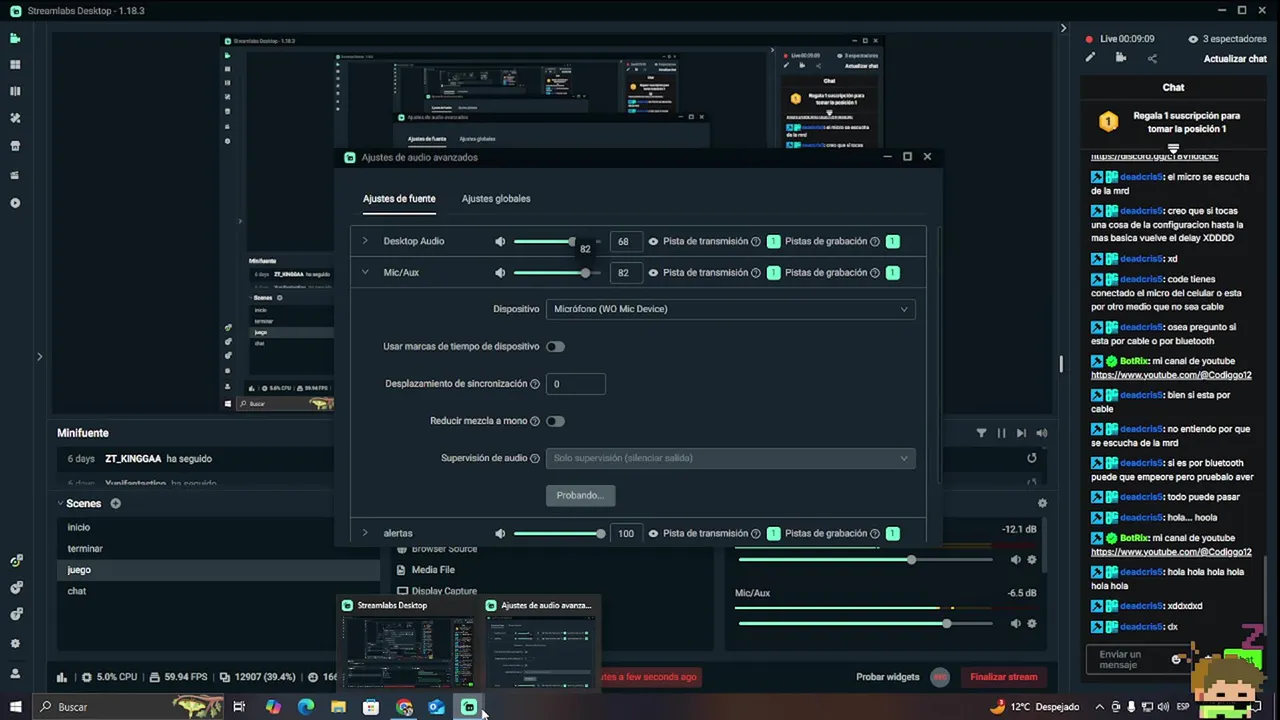Toggle Desktop Audio stream visibility eye
The image size is (1280, 720).
(653, 241)
